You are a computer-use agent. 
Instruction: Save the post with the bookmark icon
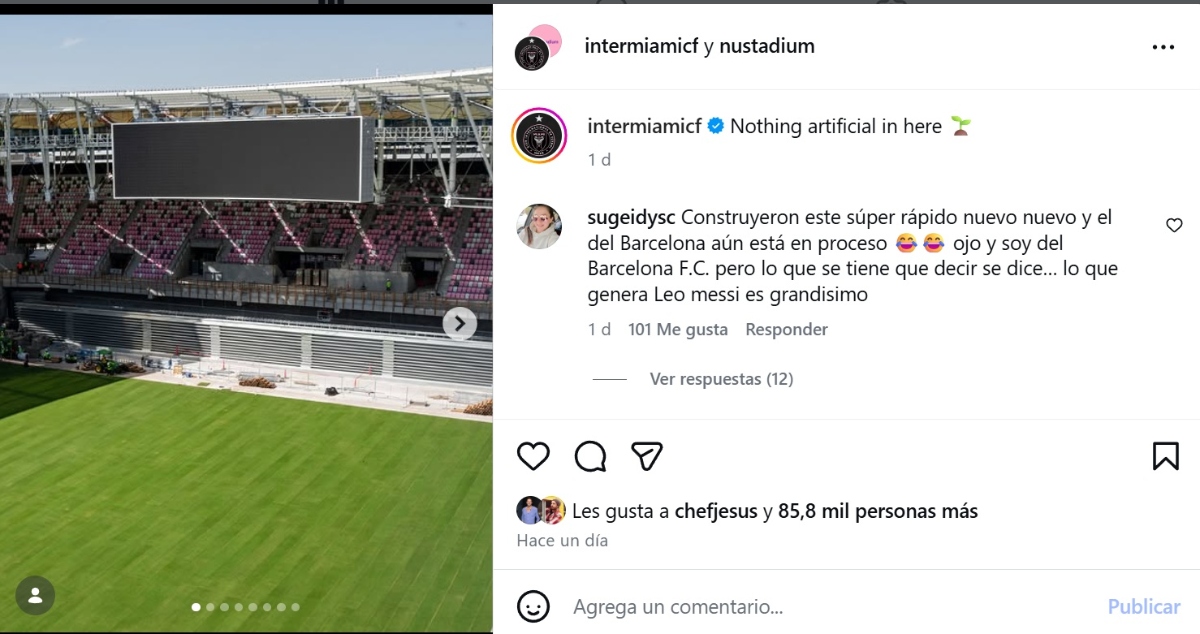coord(1165,456)
